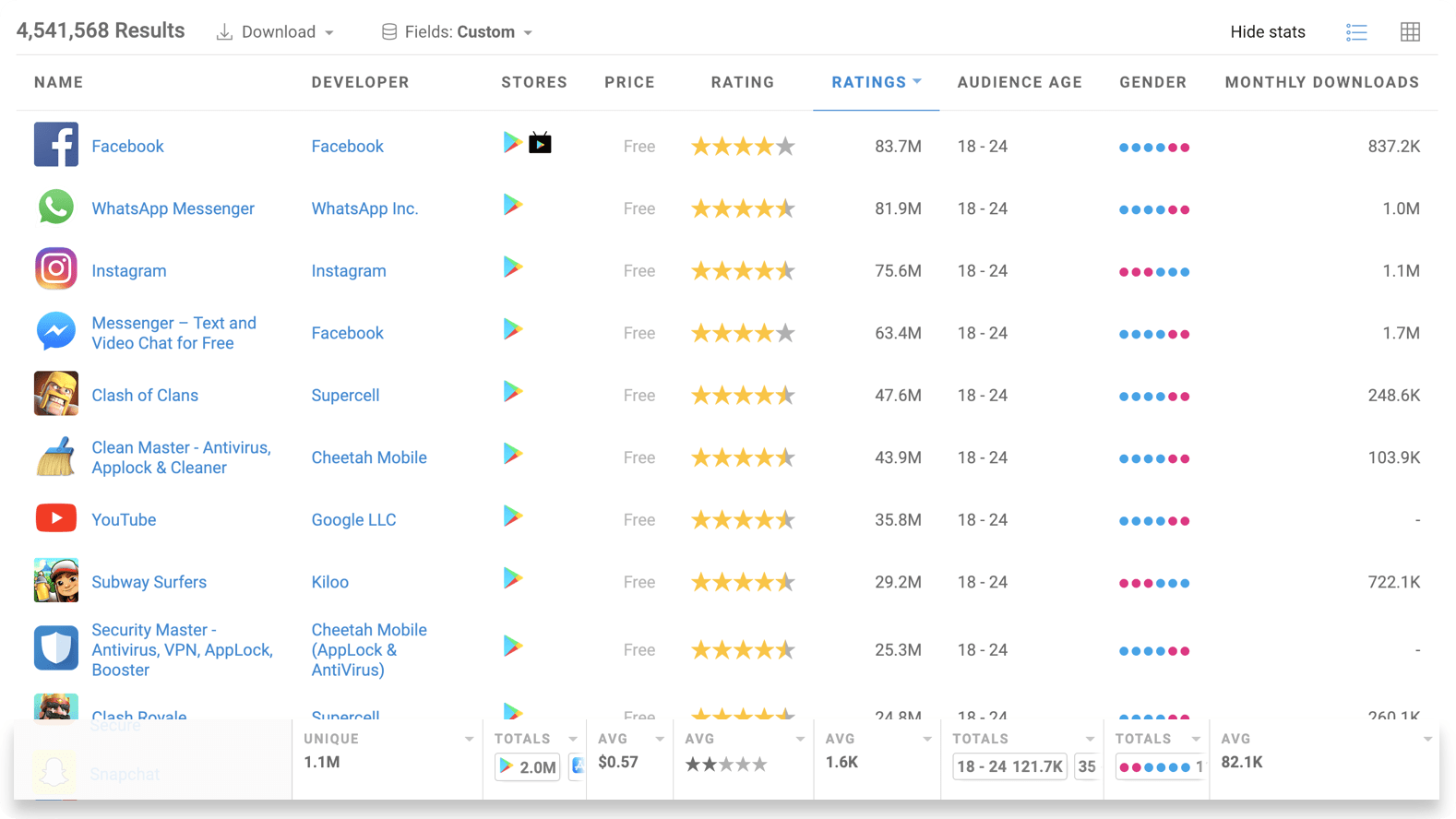This screenshot has width=1456, height=819.
Task: Open the Download dropdown
Action: (275, 32)
